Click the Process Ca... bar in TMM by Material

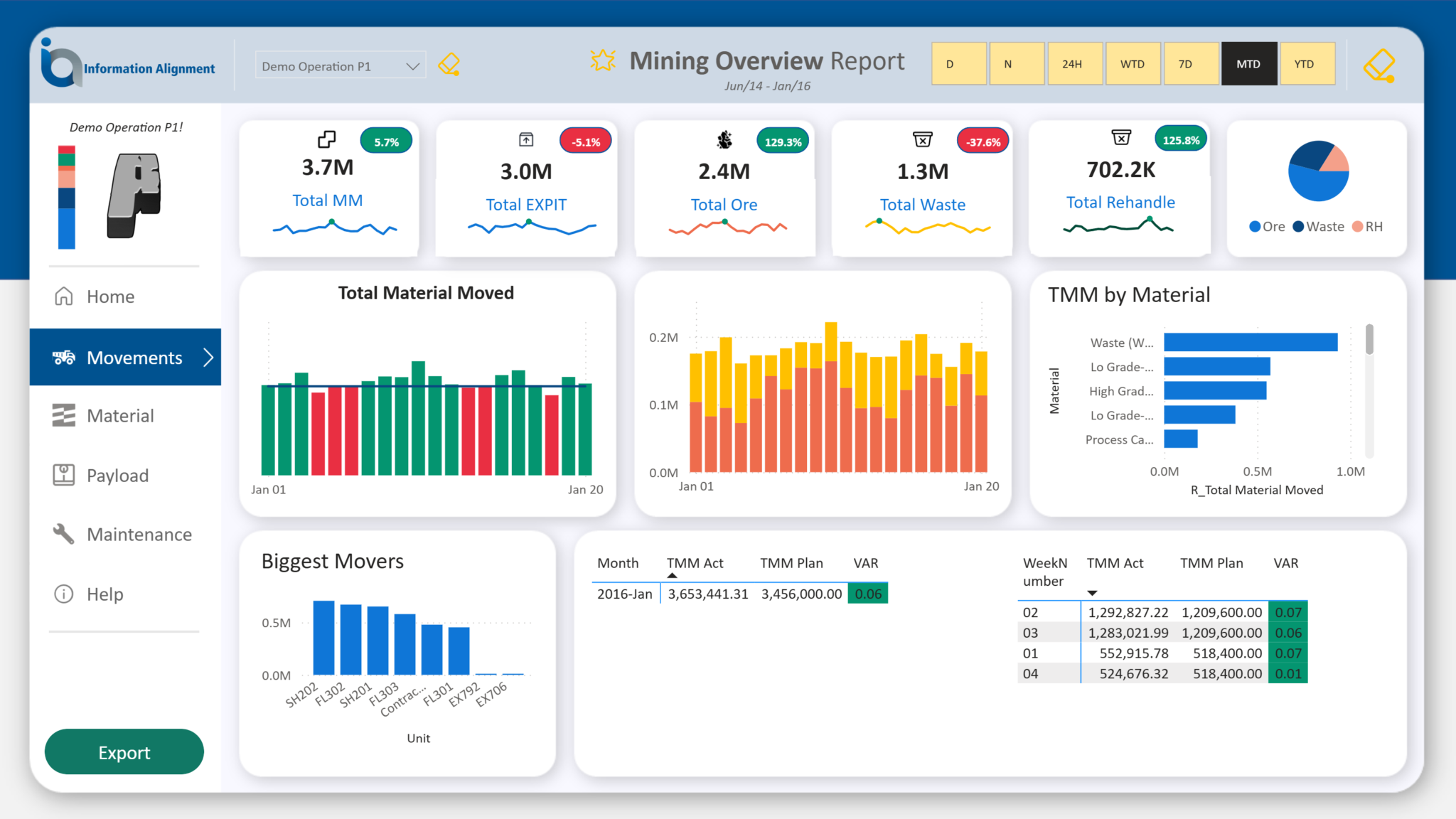pyautogui.click(x=1180, y=439)
